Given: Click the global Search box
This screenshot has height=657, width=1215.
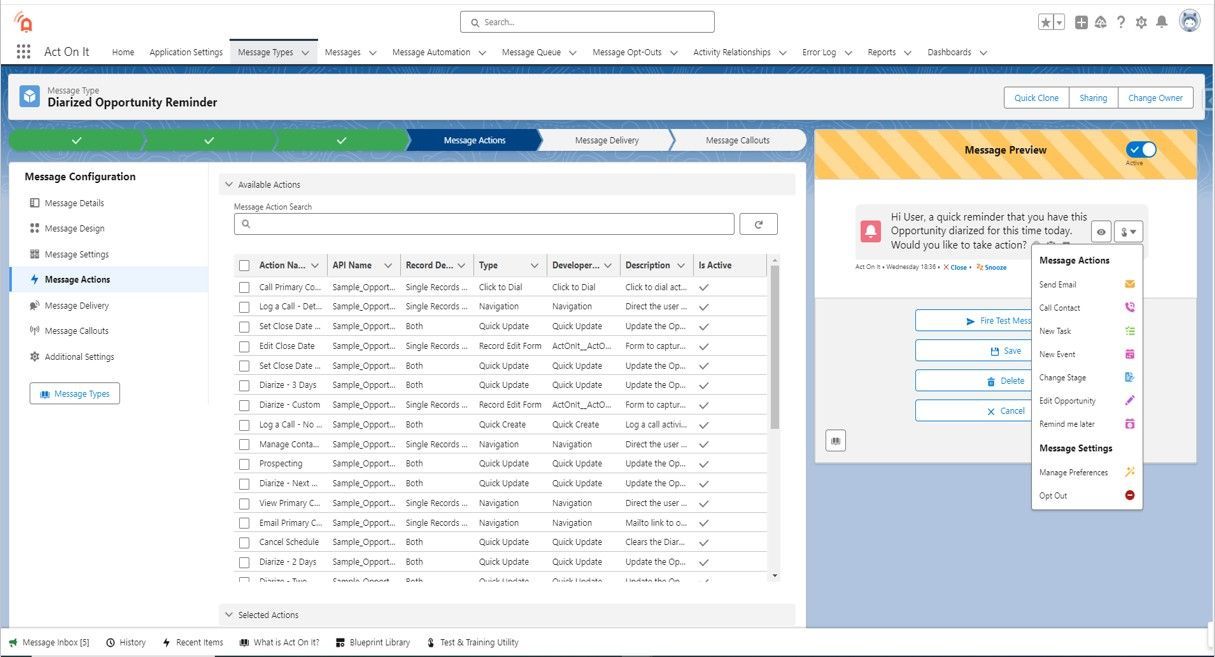Looking at the screenshot, I should point(587,22).
